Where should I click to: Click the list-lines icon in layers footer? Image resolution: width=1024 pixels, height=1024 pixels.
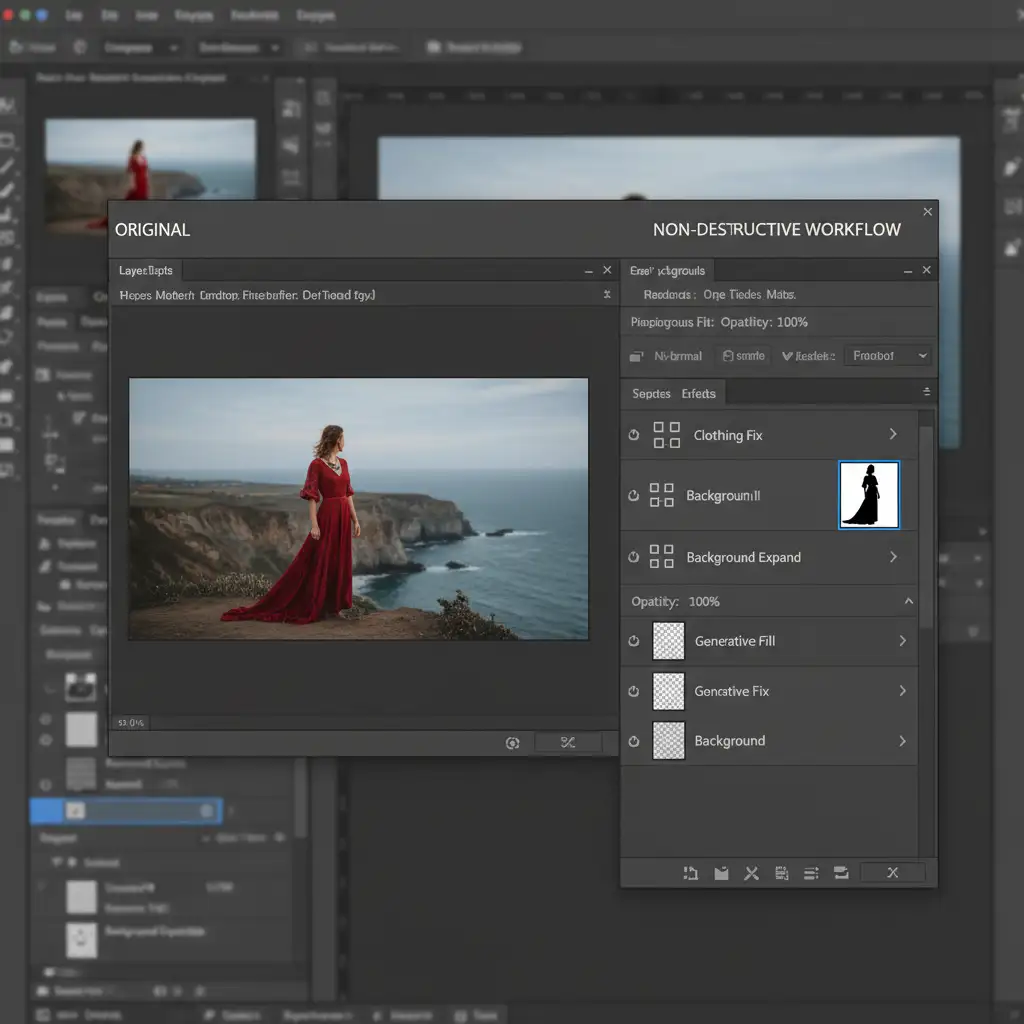coord(811,873)
